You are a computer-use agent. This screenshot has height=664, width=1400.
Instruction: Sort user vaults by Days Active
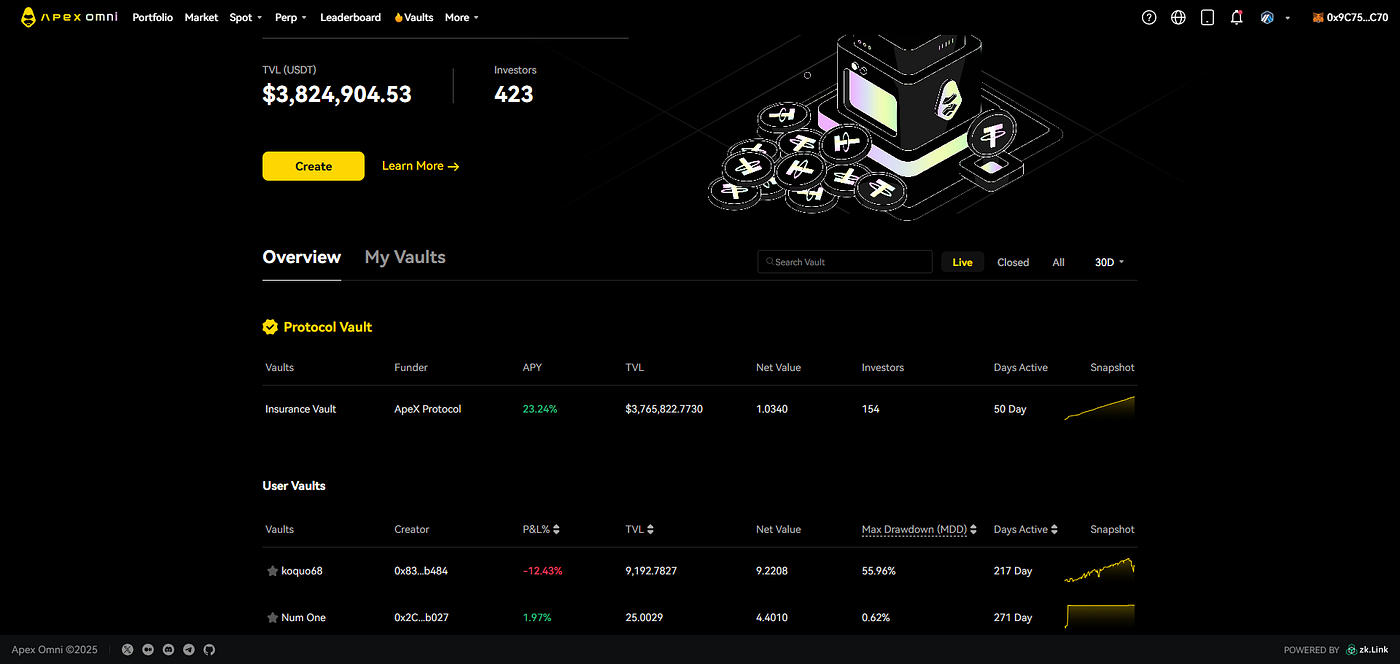(x=1026, y=529)
